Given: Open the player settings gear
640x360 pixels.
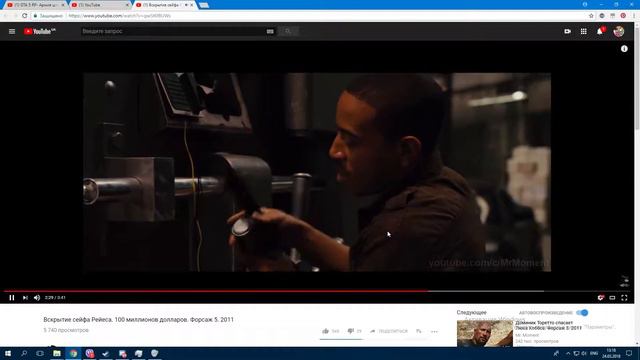Looking at the screenshot, I should [x=600, y=298].
